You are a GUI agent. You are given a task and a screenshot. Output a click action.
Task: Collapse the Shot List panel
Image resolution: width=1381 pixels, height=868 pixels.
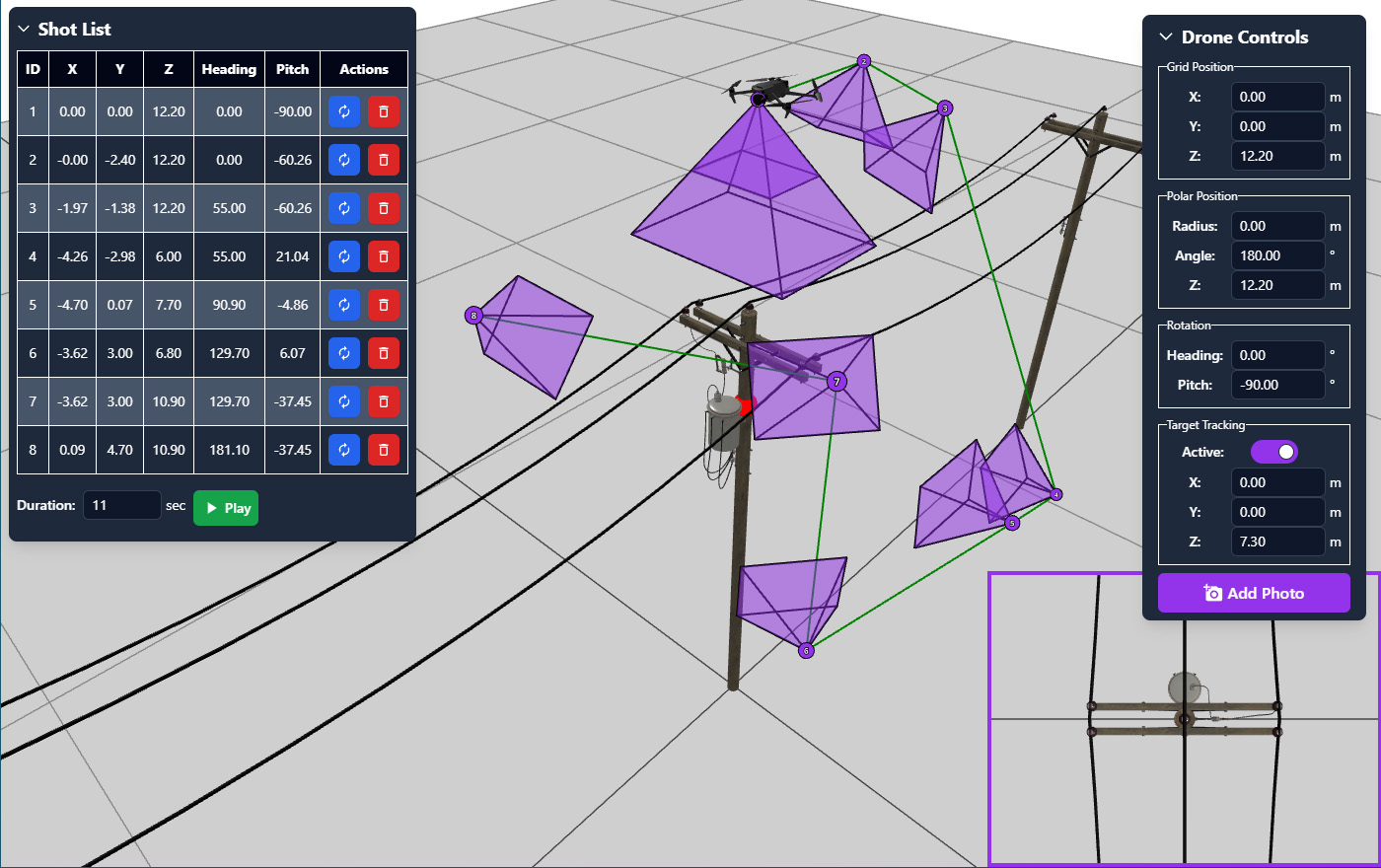[24, 29]
